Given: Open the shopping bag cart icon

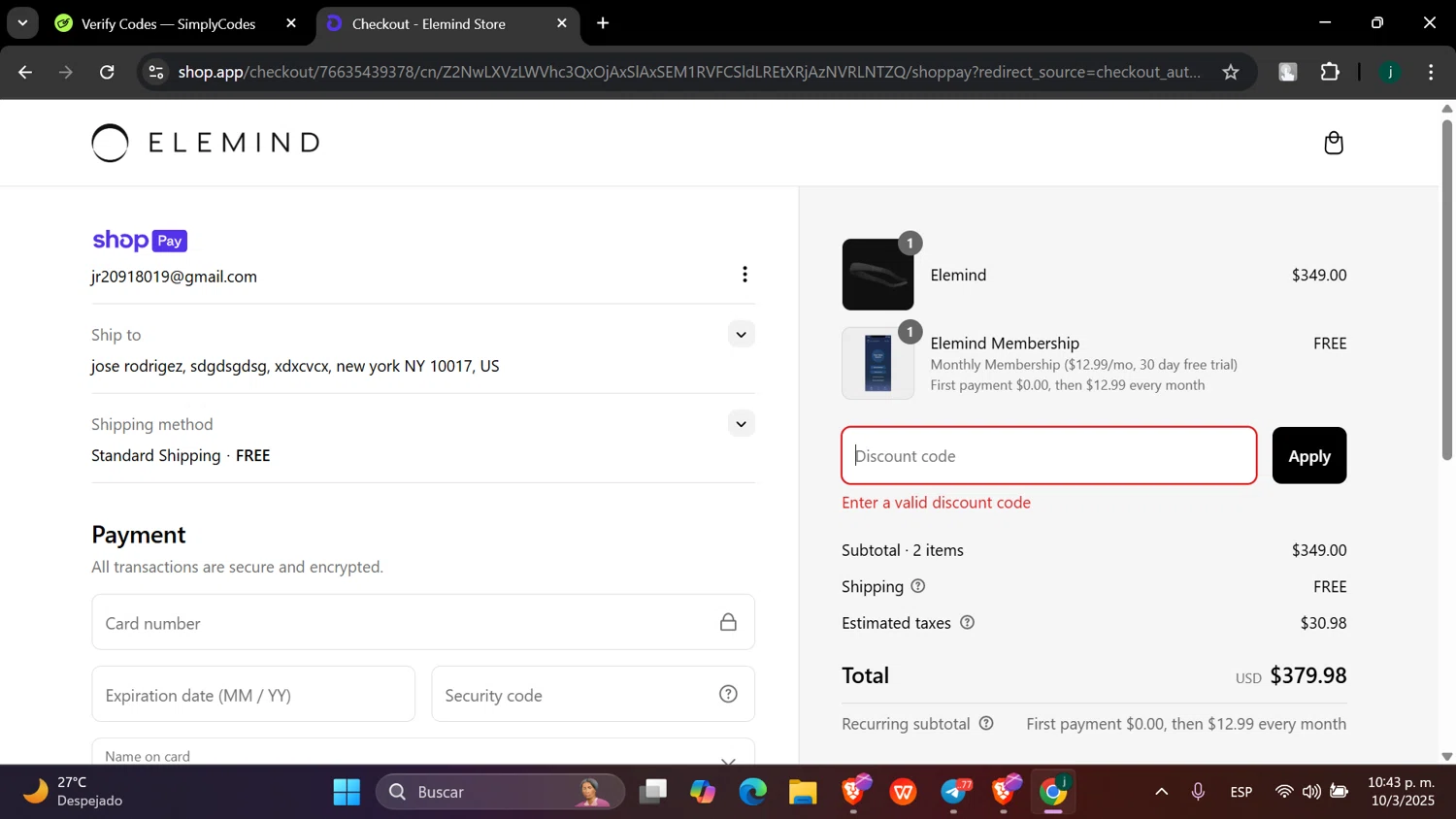Looking at the screenshot, I should tap(1334, 143).
